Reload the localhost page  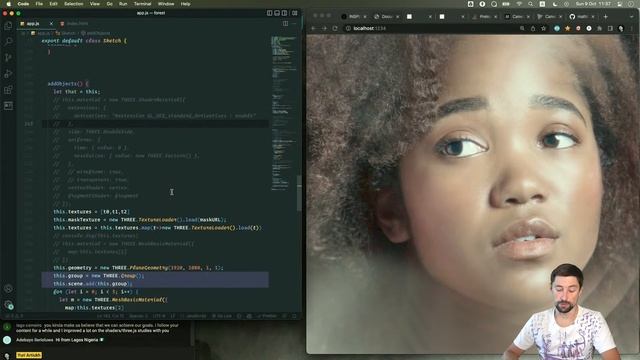pos(335,28)
